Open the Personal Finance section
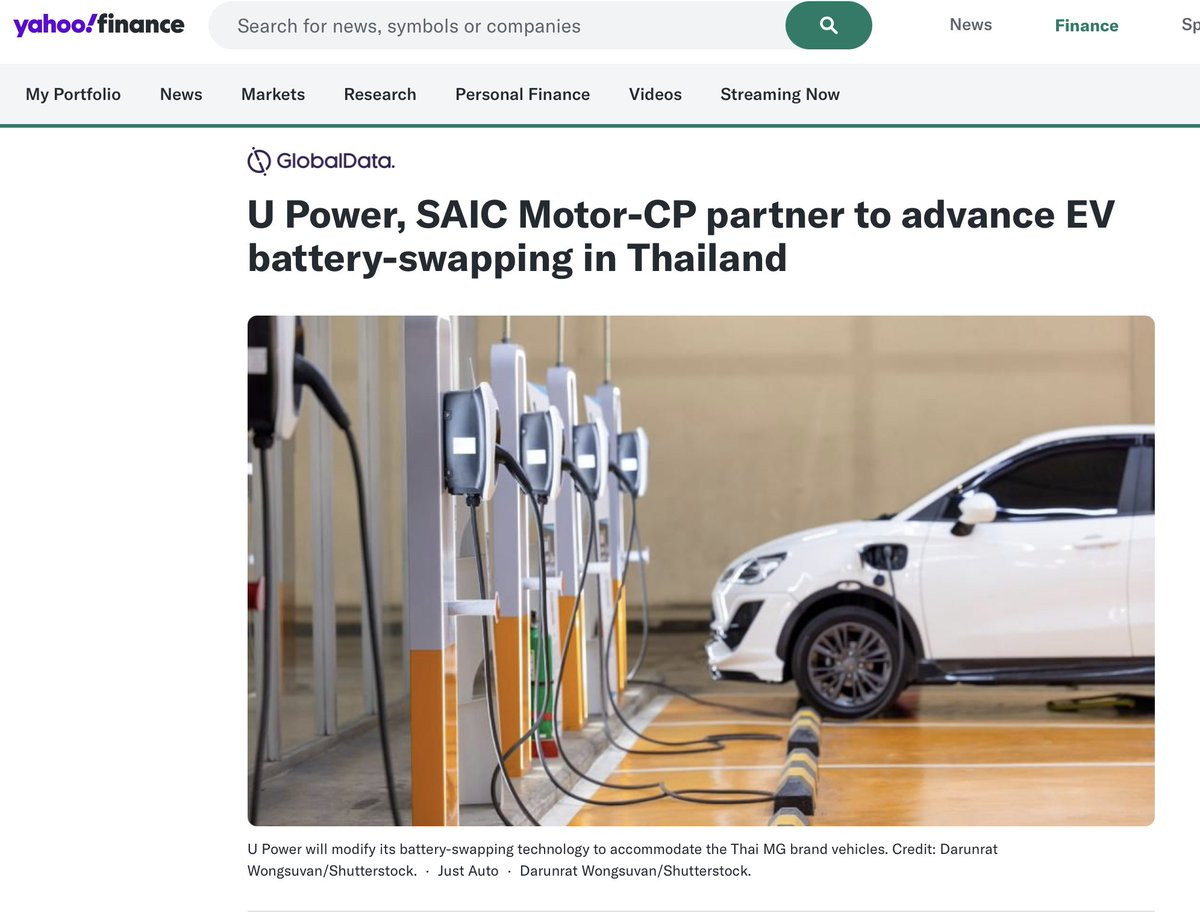1200x913 pixels. [522, 94]
